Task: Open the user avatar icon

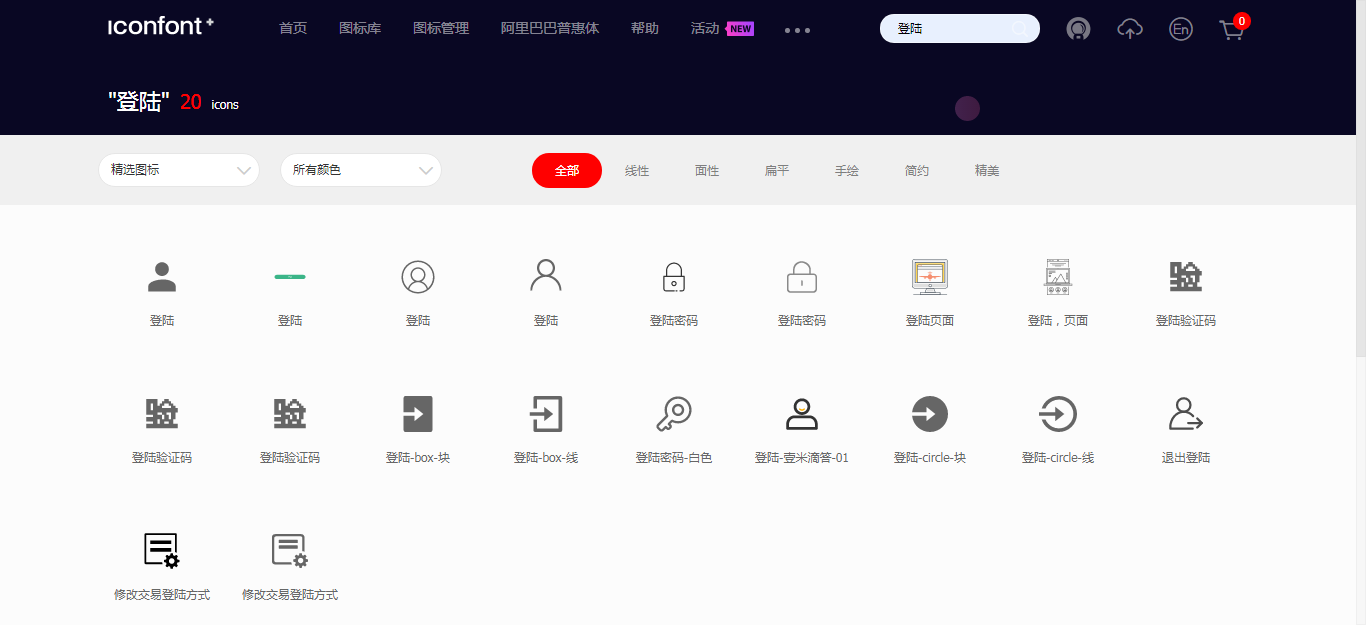Action: (x=1078, y=29)
